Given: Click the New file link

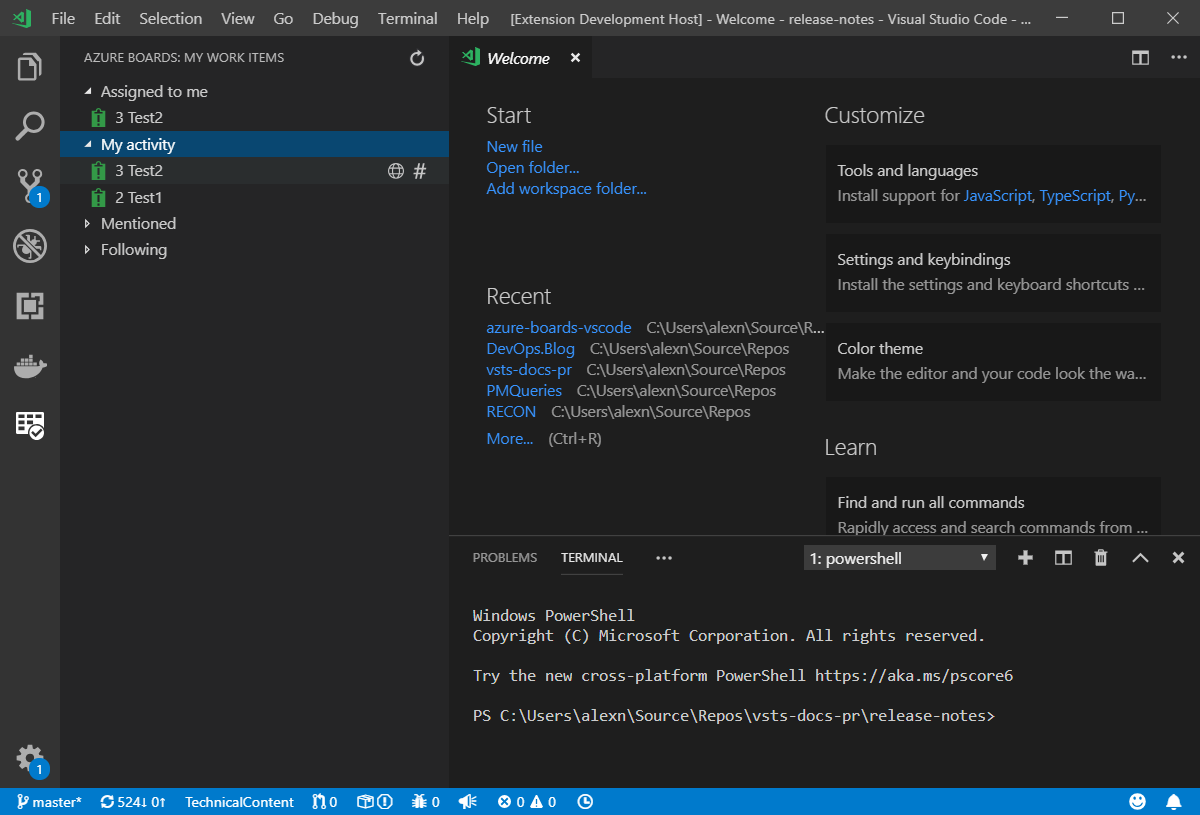Looking at the screenshot, I should pos(514,146).
